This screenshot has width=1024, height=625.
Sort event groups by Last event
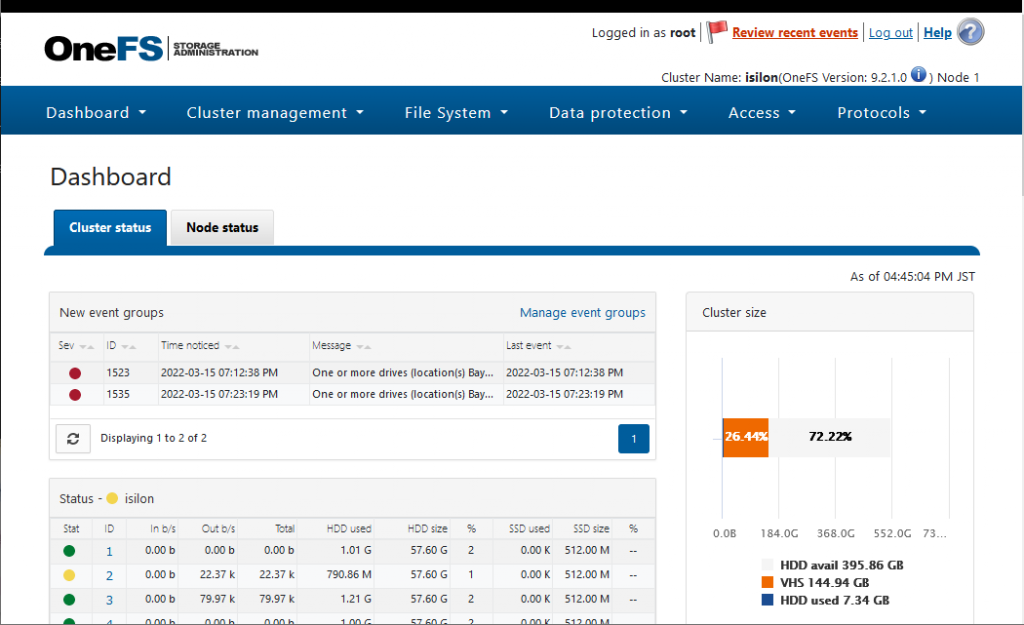(538, 345)
